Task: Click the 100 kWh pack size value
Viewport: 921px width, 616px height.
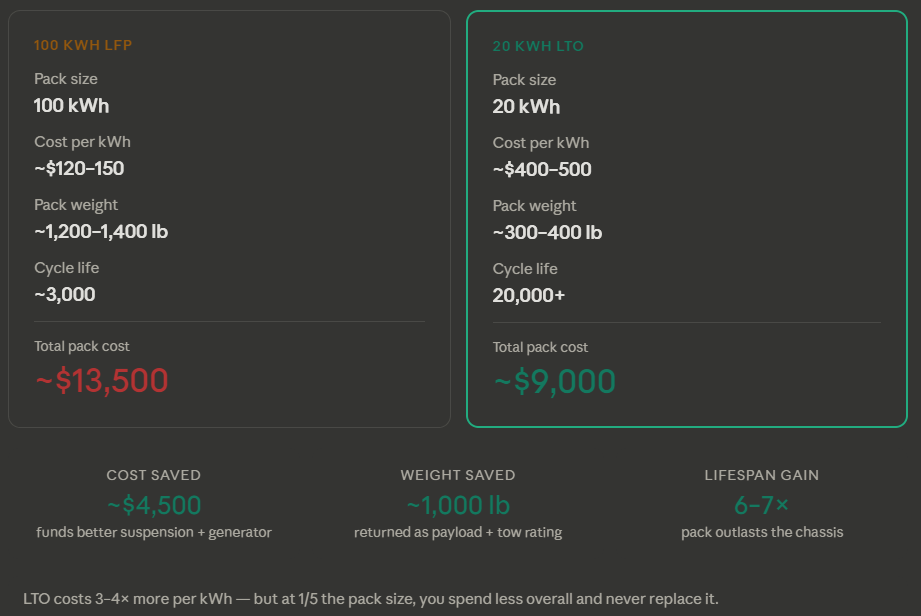Action: coord(71,105)
